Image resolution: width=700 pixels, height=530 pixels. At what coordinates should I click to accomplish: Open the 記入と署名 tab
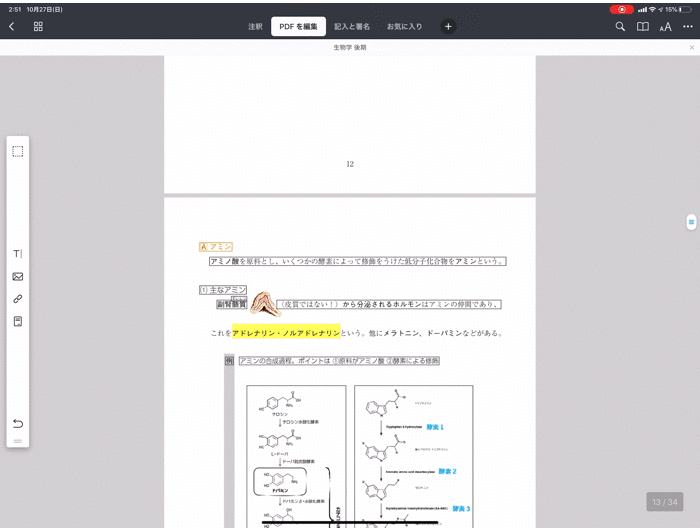[x=352, y=27]
